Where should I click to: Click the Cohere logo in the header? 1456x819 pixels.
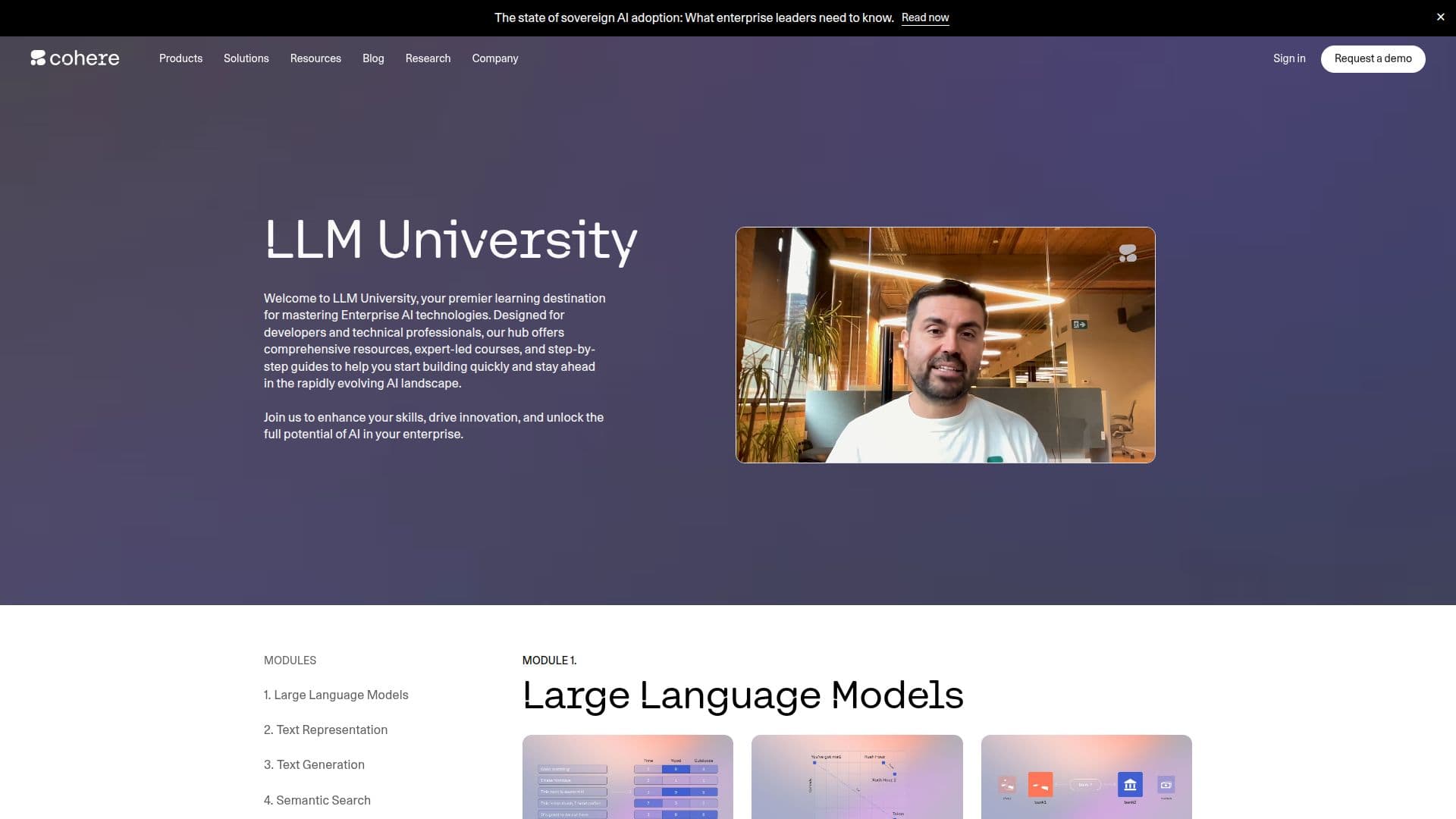[74, 58]
